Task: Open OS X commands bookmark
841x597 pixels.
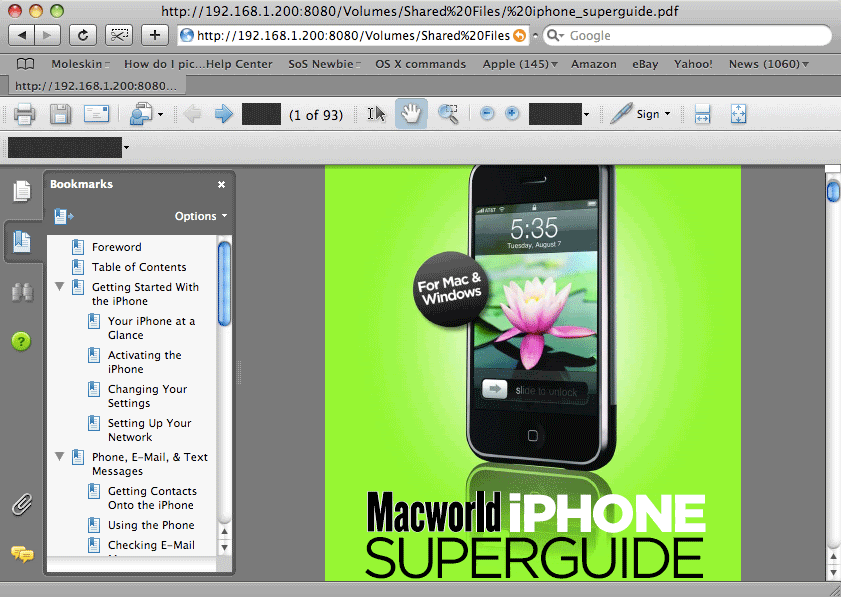Action: (420, 64)
